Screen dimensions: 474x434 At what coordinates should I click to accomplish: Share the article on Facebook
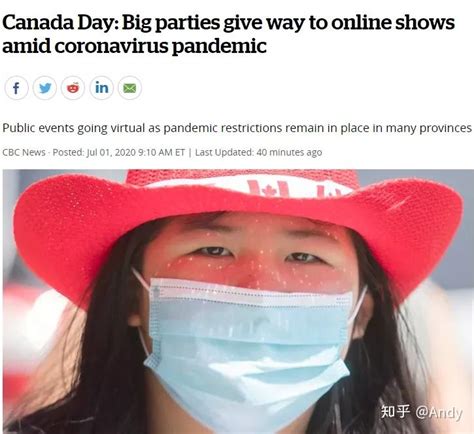(x=16, y=88)
